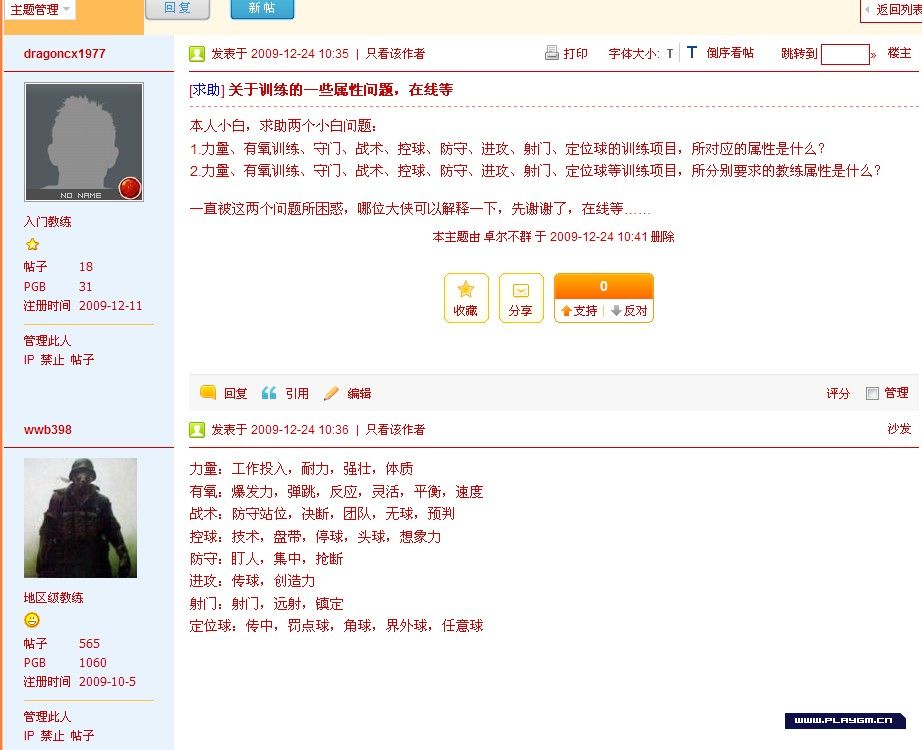Screen dimensions: 922x750
Task: Click the 倒序看帖 reverse order link
Action: pos(730,54)
